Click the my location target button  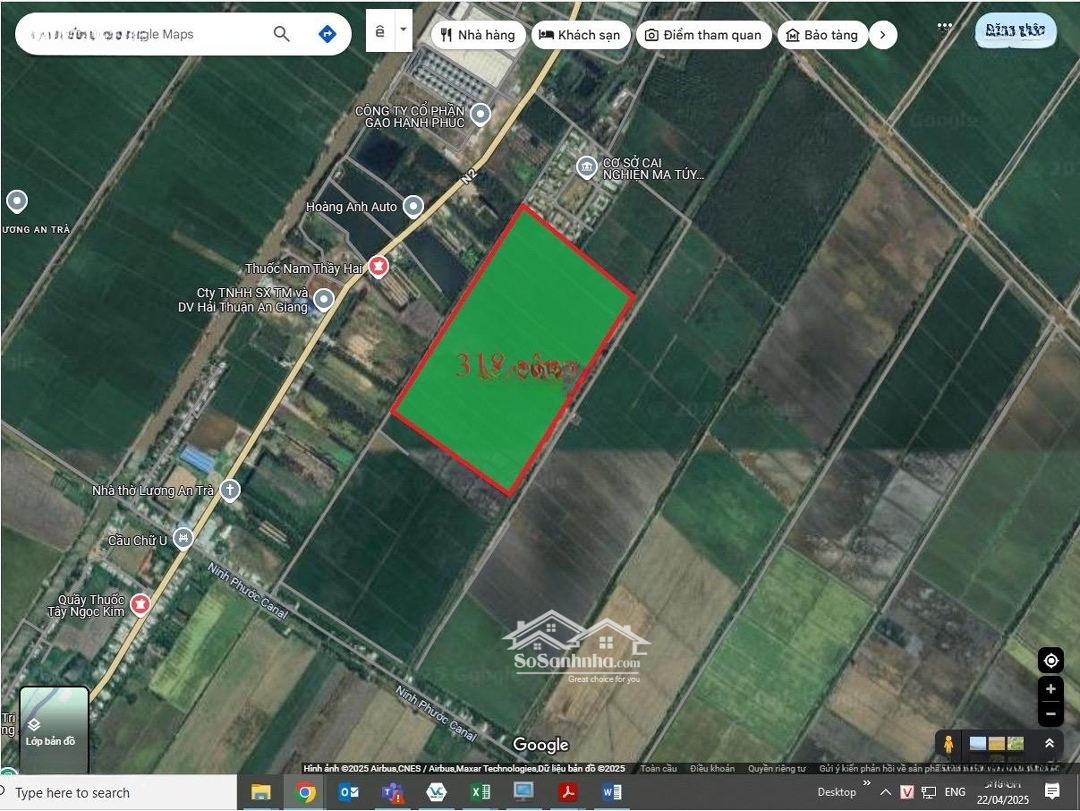click(1050, 661)
